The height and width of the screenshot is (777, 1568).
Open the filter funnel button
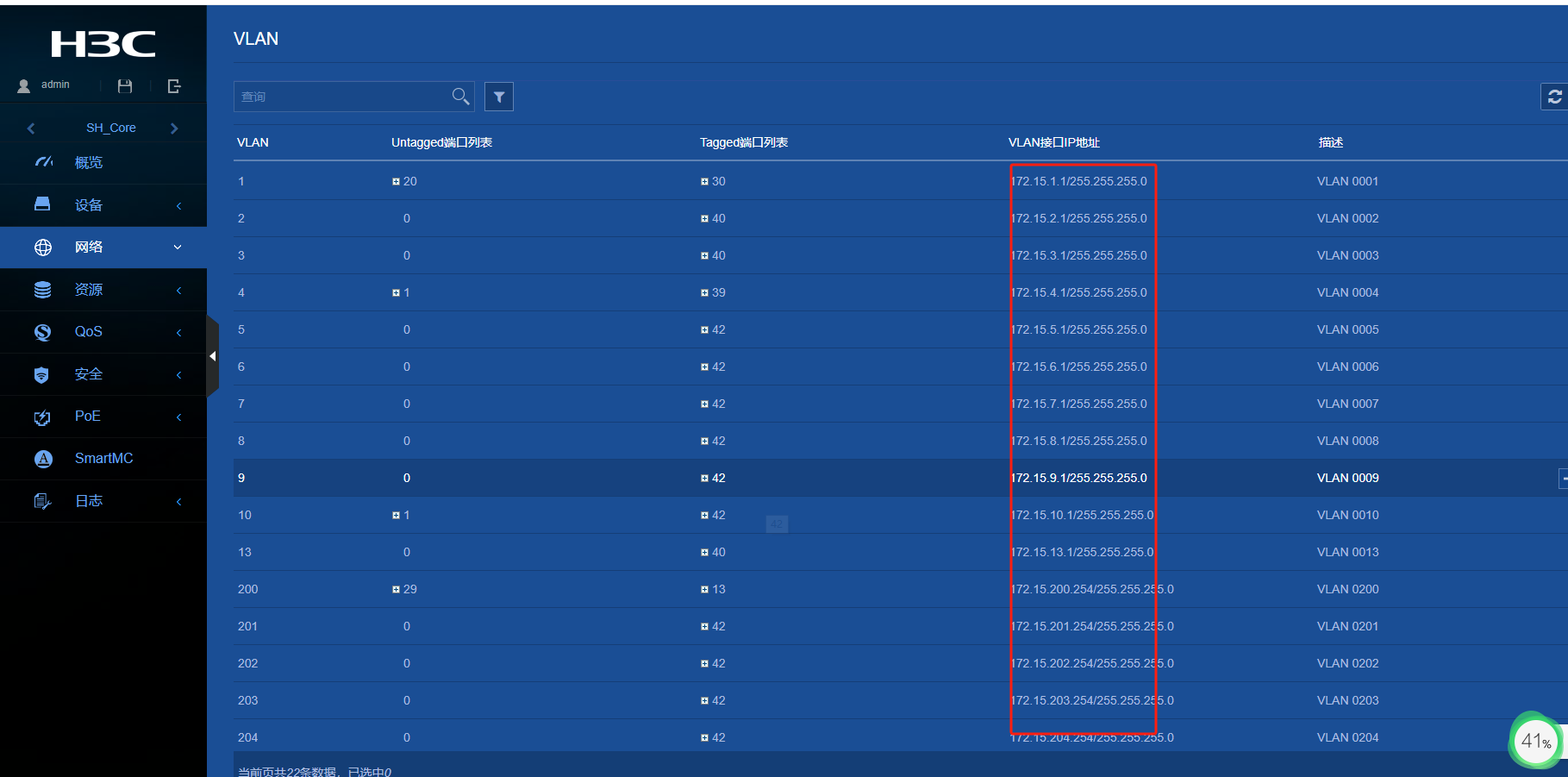click(x=499, y=97)
